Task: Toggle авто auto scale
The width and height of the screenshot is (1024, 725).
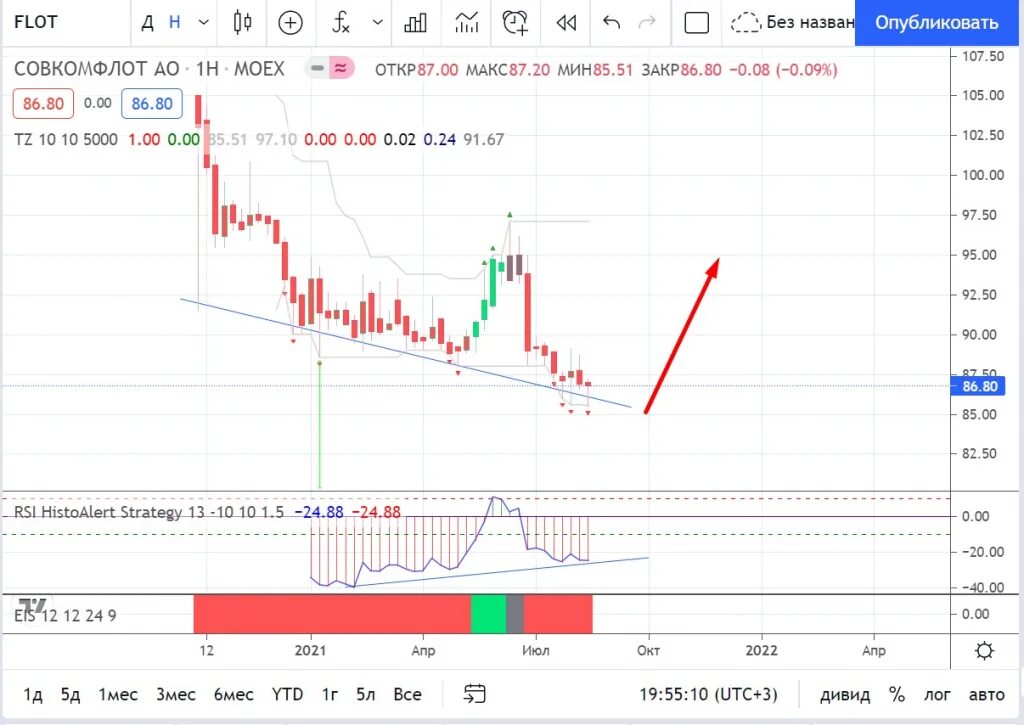Action: (x=986, y=694)
